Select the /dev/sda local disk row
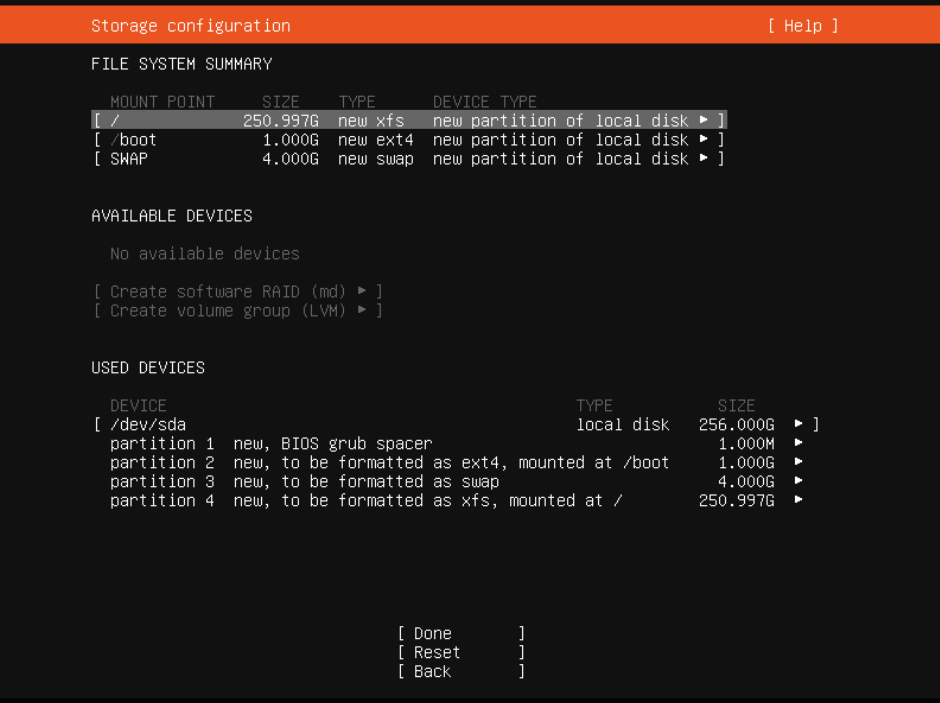940x703 pixels. tap(456, 425)
